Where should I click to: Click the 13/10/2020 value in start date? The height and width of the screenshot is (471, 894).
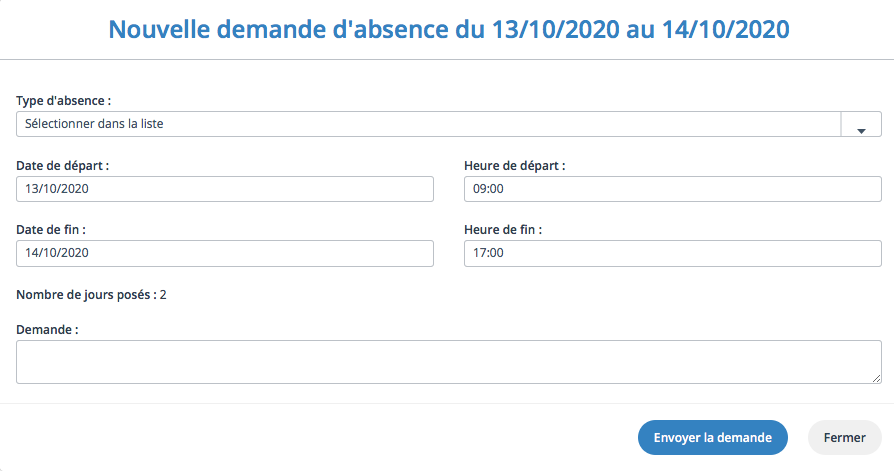click(57, 189)
